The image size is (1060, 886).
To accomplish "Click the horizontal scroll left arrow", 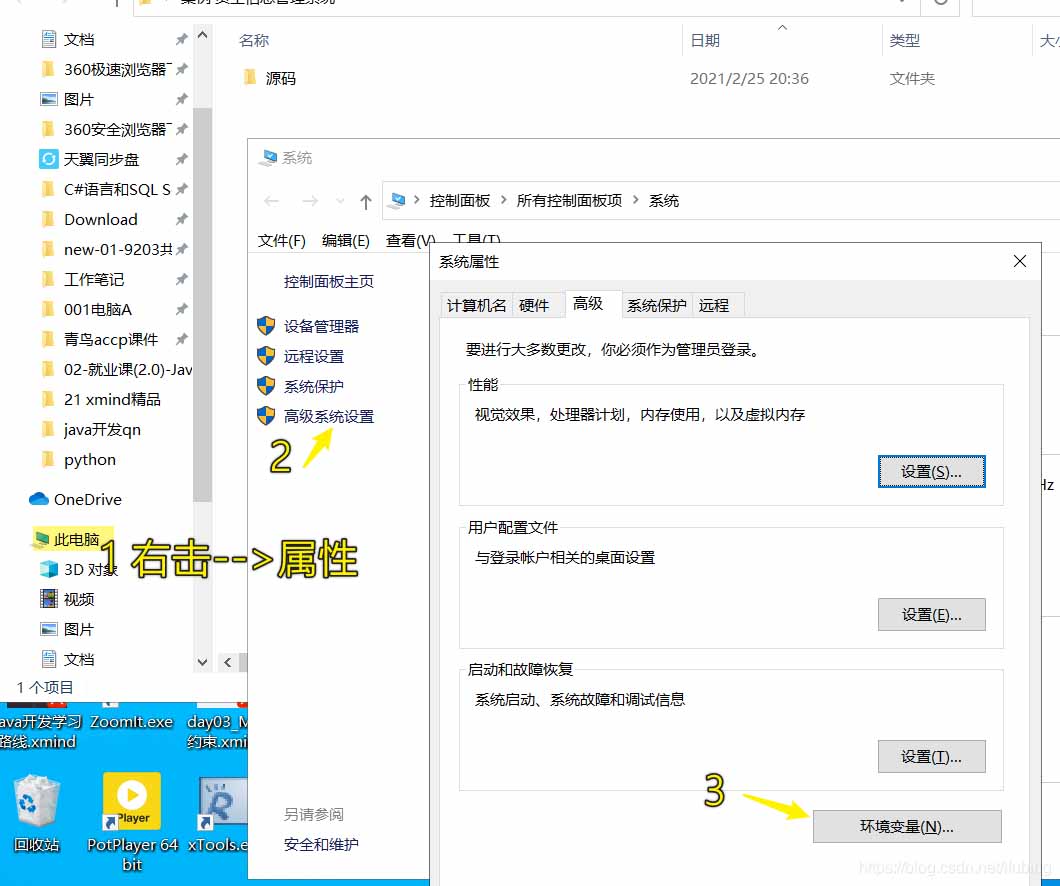I will 228,662.
